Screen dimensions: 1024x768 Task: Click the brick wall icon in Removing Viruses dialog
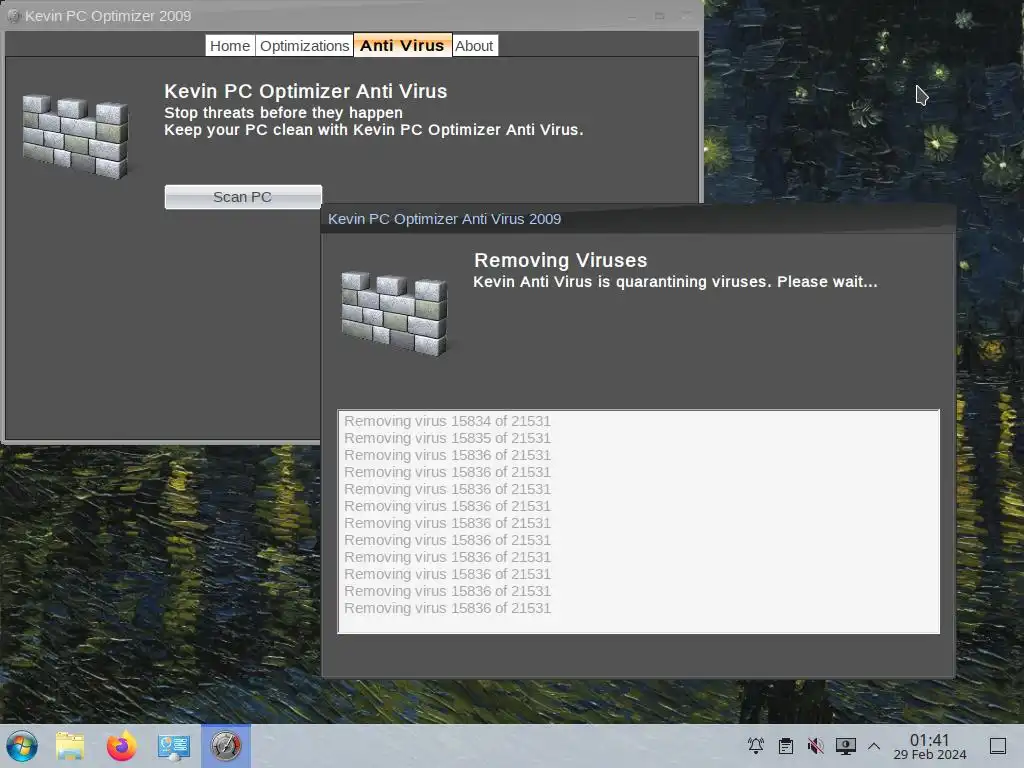pos(394,313)
